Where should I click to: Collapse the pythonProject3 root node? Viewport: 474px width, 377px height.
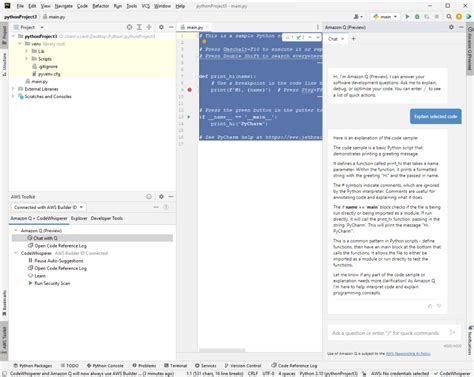[13, 36]
